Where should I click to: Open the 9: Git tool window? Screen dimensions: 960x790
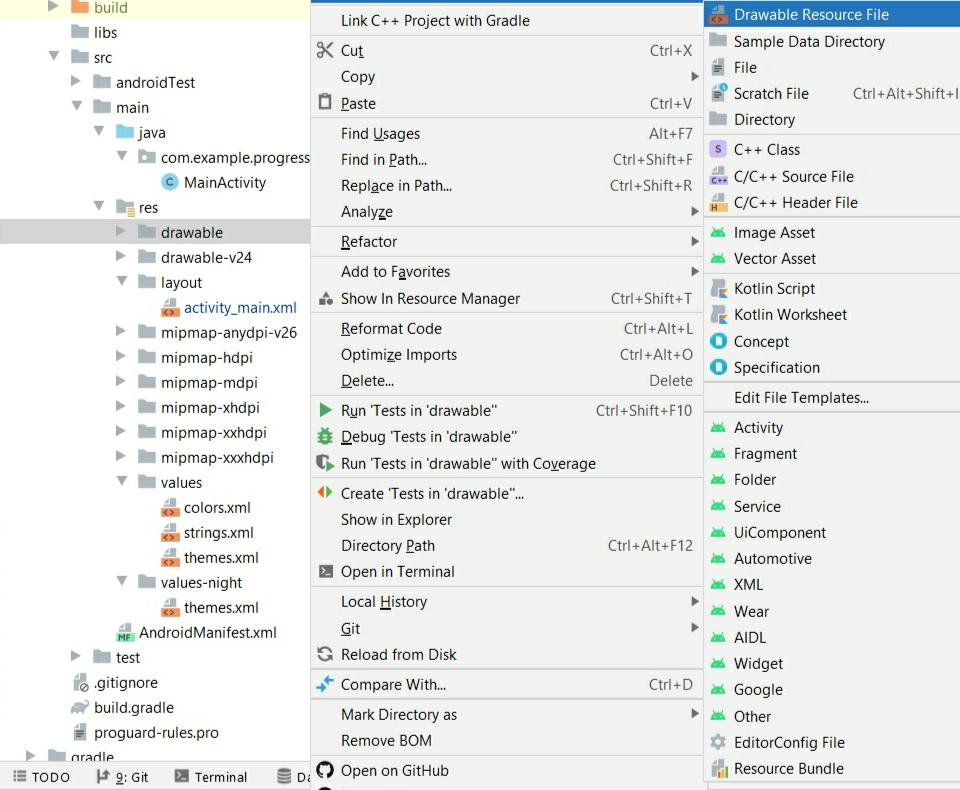pos(122,777)
